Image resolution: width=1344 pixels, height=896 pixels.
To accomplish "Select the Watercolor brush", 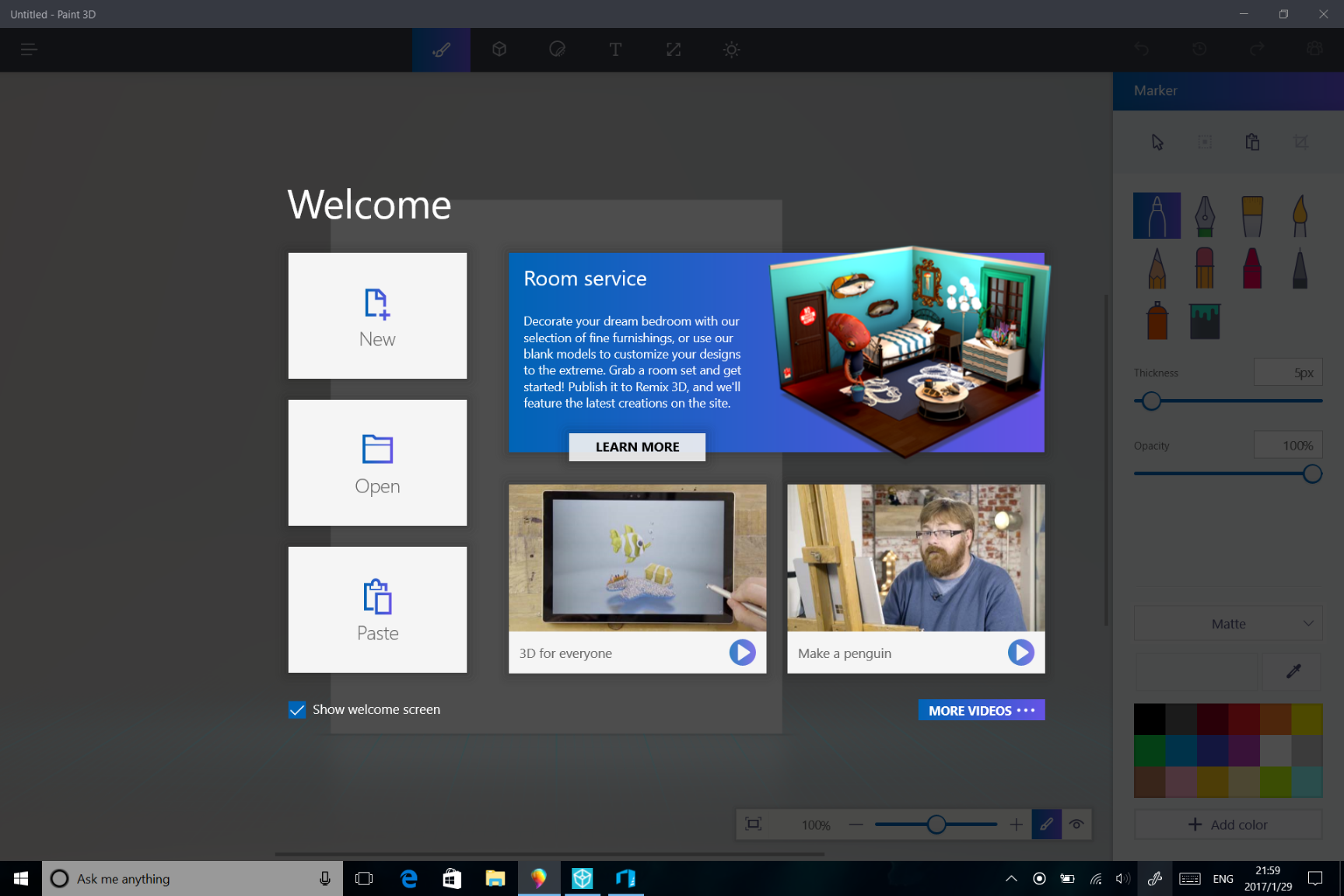I will tap(1300, 215).
